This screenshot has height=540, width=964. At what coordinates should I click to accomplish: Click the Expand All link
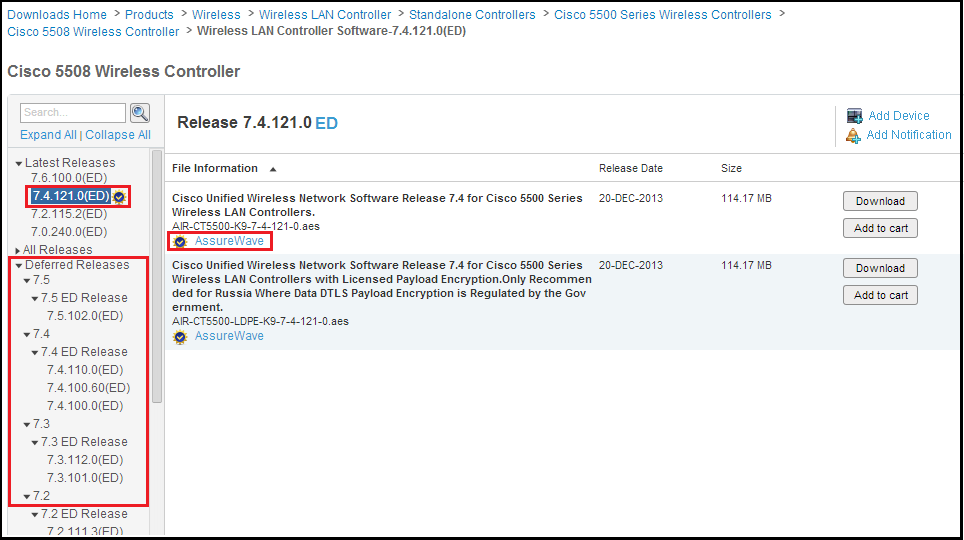click(x=48, y=135)
